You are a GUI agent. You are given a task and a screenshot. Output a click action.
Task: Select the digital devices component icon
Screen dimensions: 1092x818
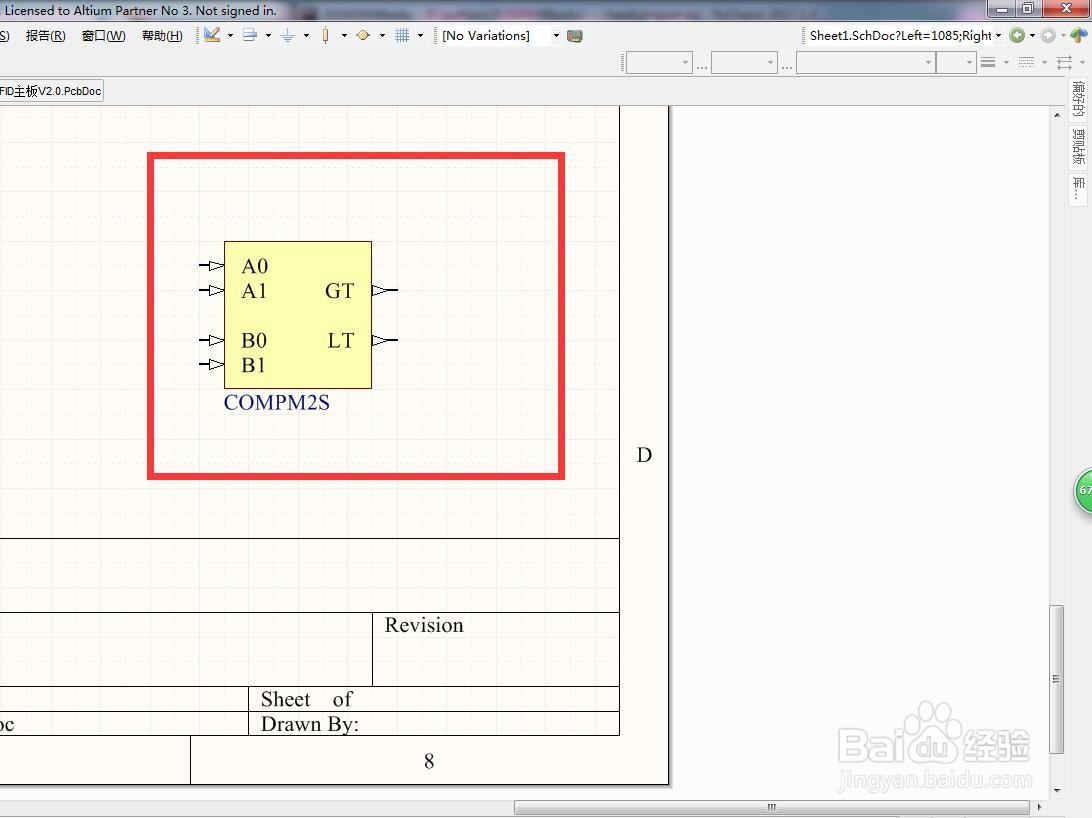click(325, 36)
